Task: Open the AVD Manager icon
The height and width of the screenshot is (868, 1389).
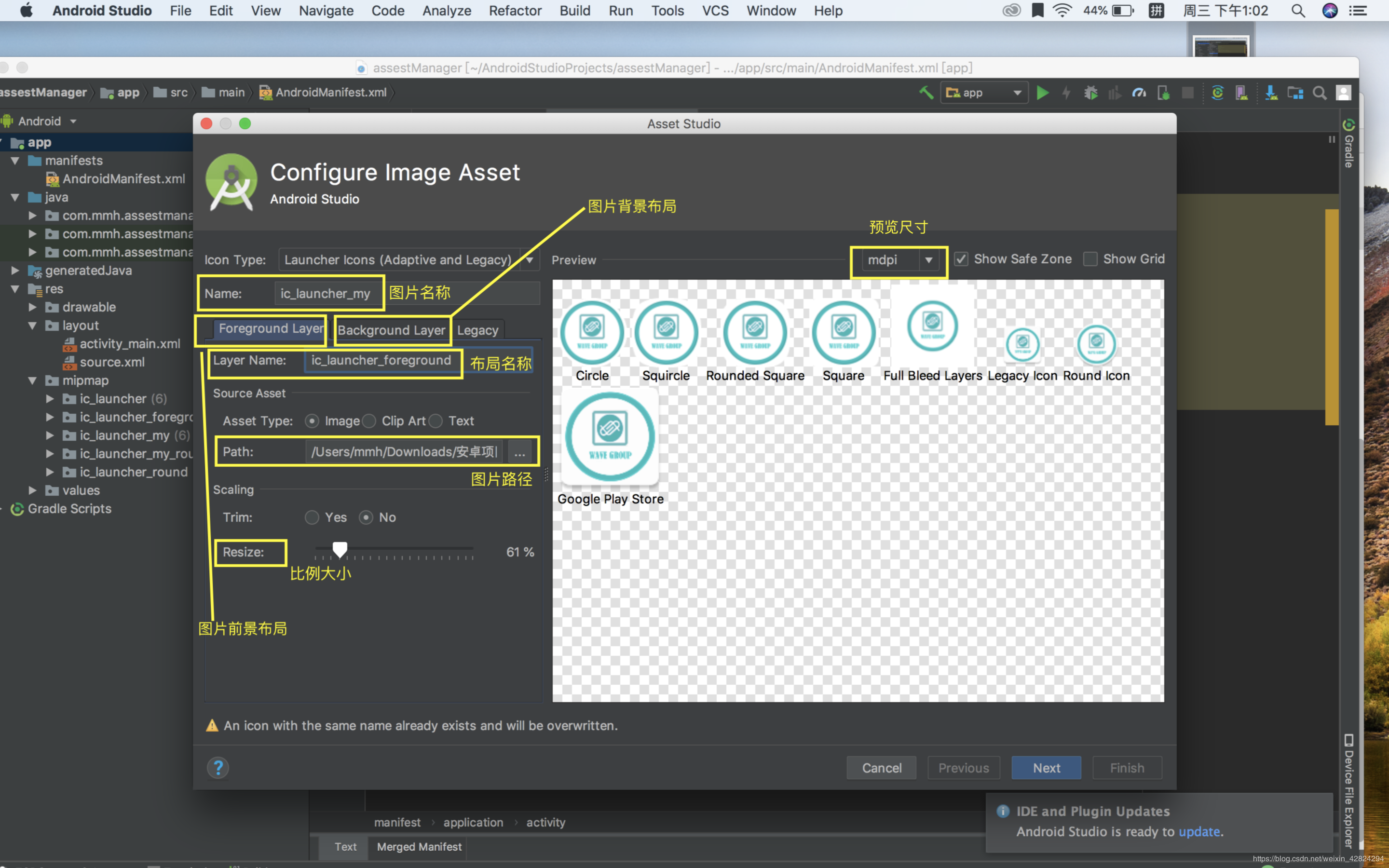Action: click(1241, 93)
